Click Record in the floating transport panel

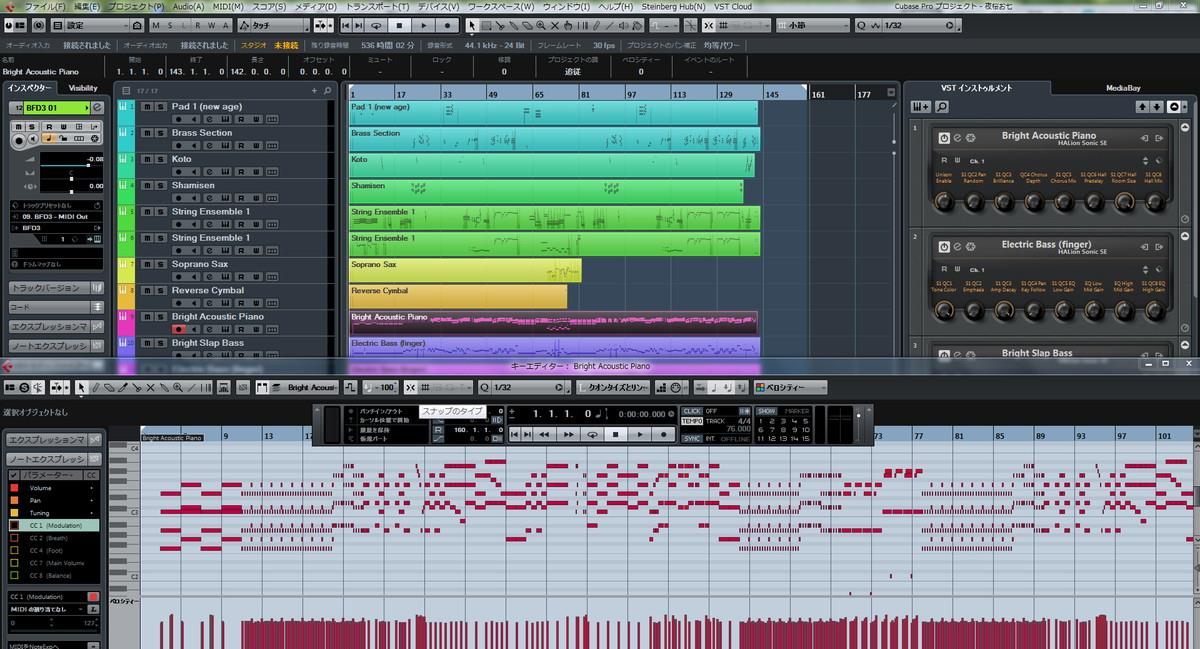(x=663, y=434)
